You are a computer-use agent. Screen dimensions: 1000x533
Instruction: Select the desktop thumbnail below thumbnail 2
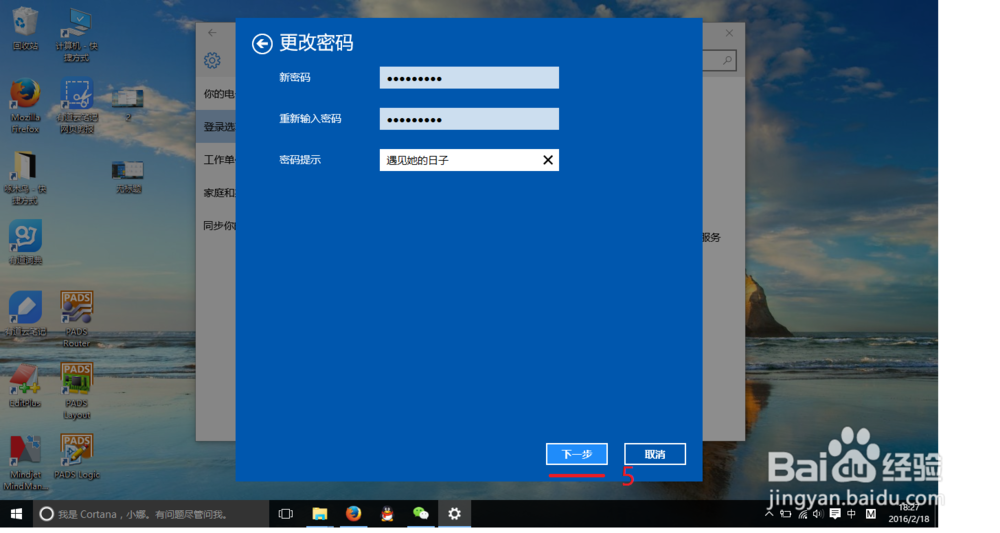point(128,177)
